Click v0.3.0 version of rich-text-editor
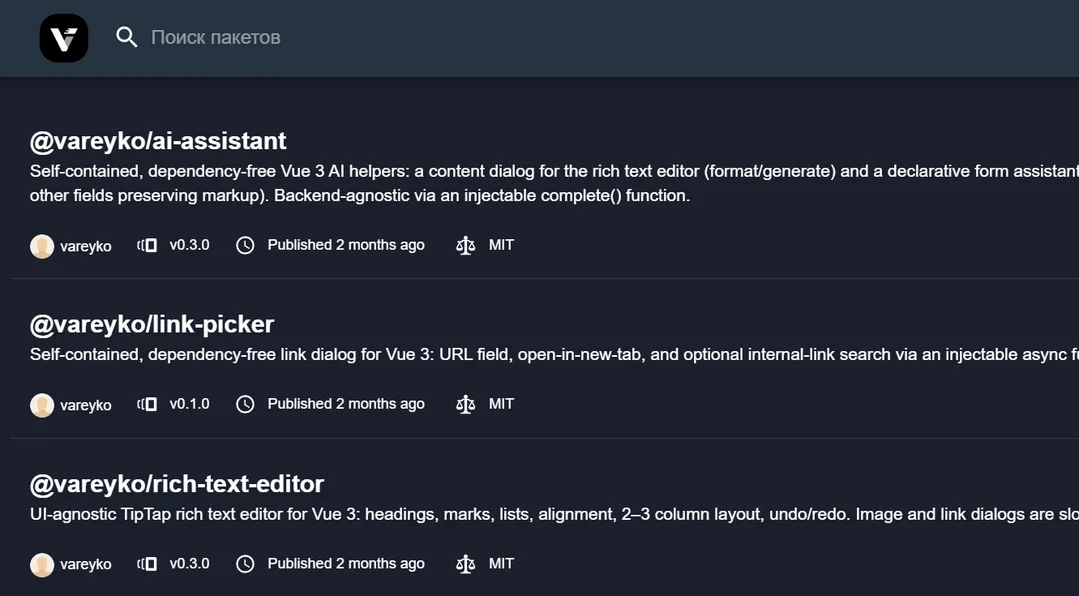Viewport: 1079px width, 596px height. (189, 564)
